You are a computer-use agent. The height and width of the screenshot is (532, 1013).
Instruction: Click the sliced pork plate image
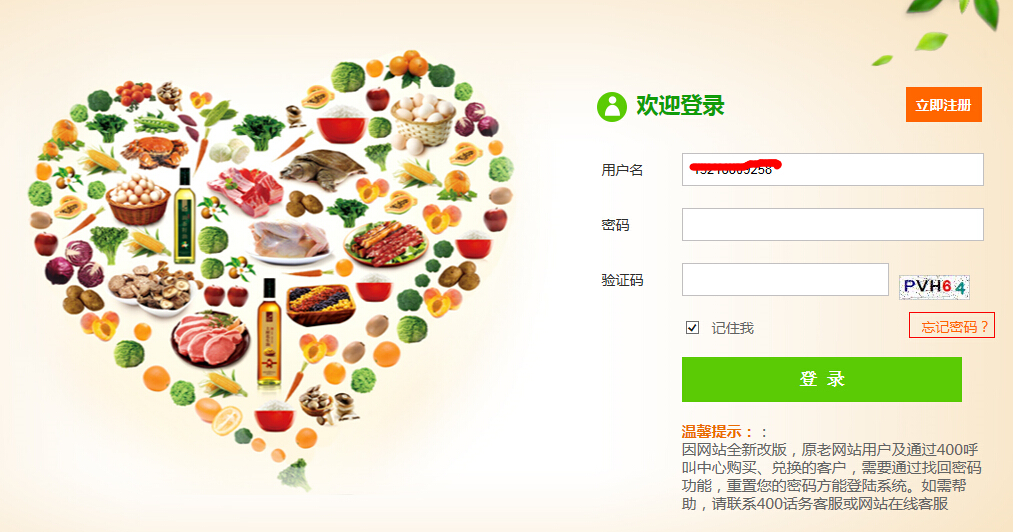(x=210, y=339)
